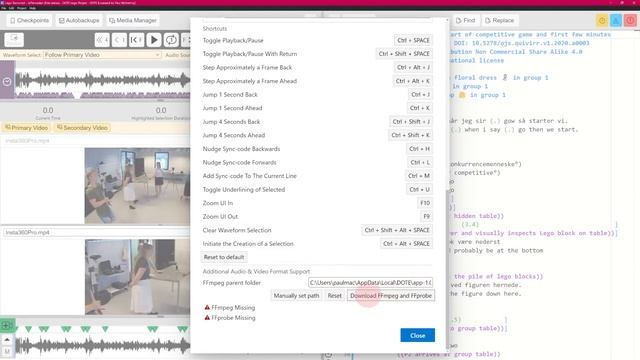This screenshot has height=360, width=640.
Task: Click the Initiate Creation of Selection shortcut
Action: [x=406, y=244]
